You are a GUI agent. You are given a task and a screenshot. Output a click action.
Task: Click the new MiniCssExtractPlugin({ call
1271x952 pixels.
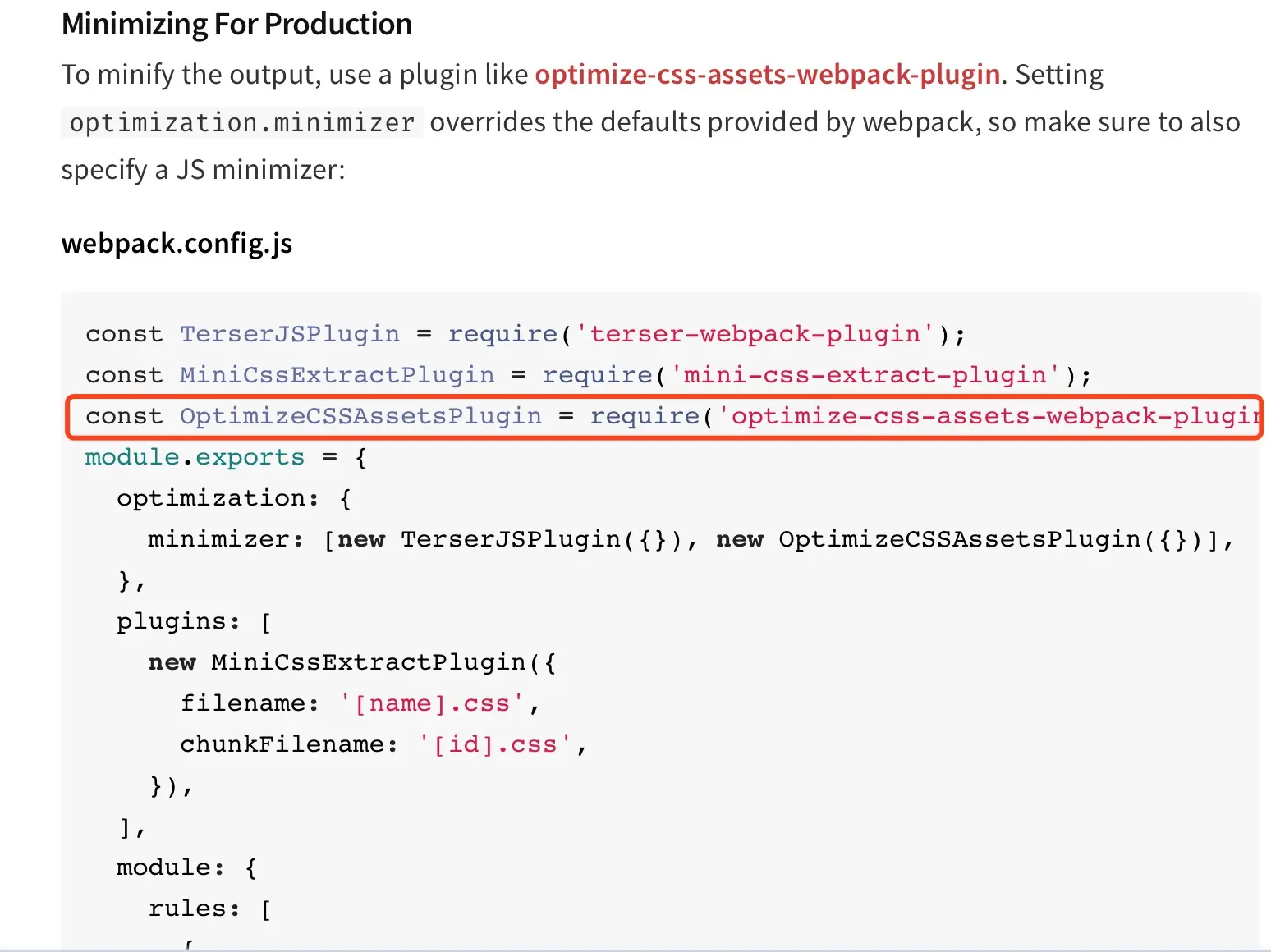pyautogui.click(x=351, y=662)
